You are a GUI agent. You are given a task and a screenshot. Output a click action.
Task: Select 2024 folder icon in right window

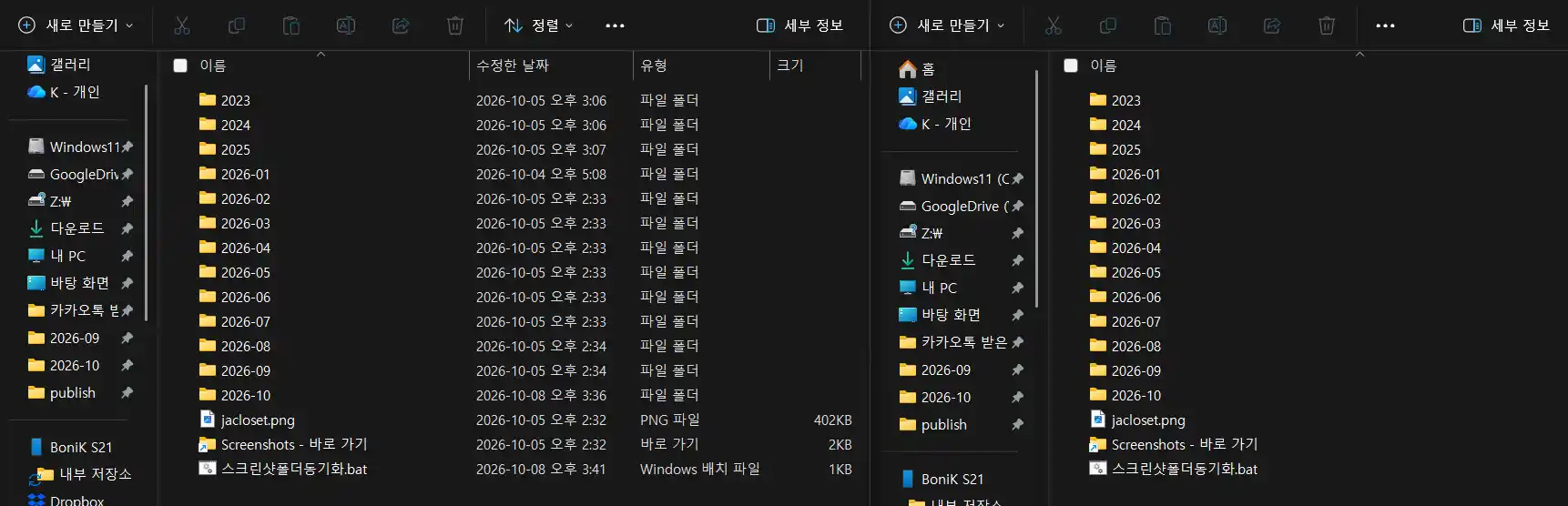point(1098,124)
